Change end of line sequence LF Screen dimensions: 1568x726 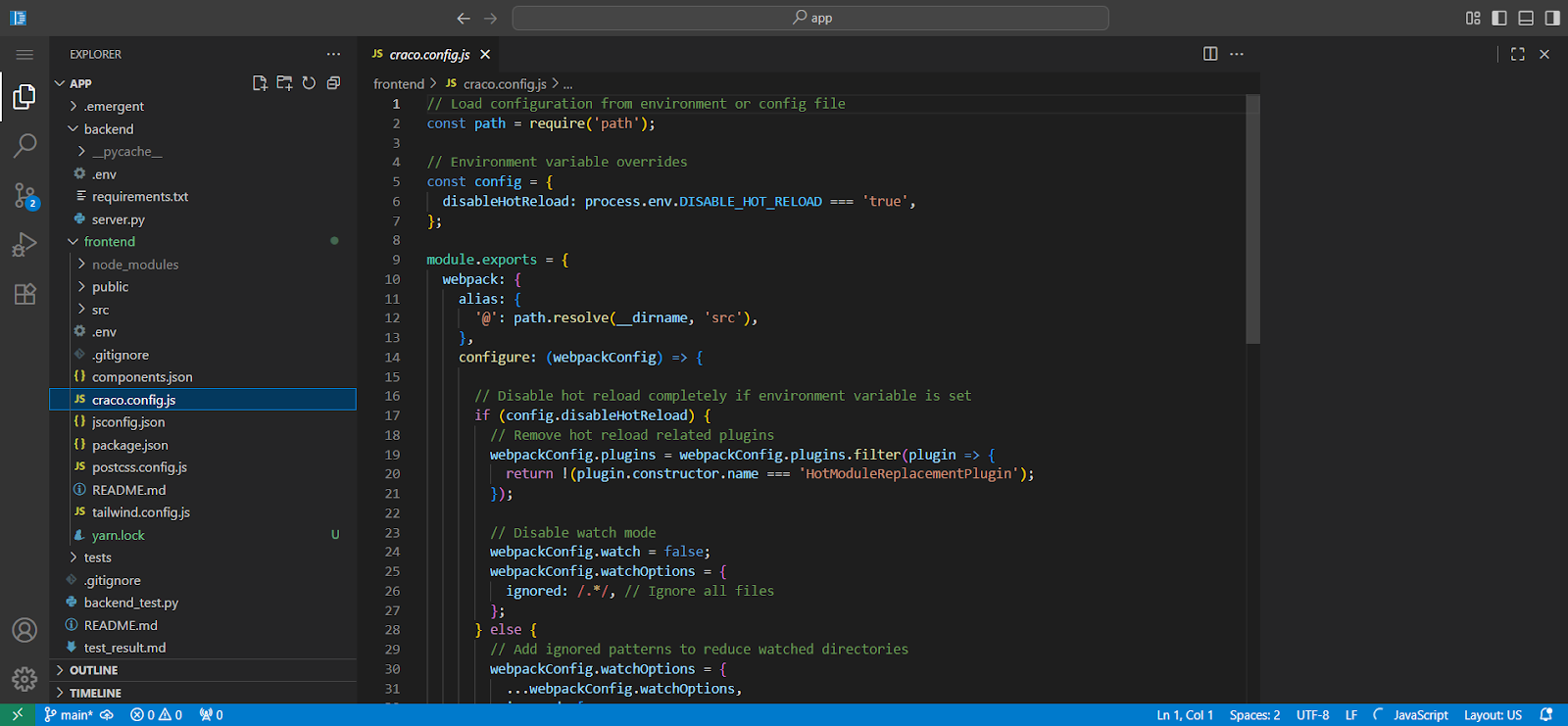point(1350,715)
